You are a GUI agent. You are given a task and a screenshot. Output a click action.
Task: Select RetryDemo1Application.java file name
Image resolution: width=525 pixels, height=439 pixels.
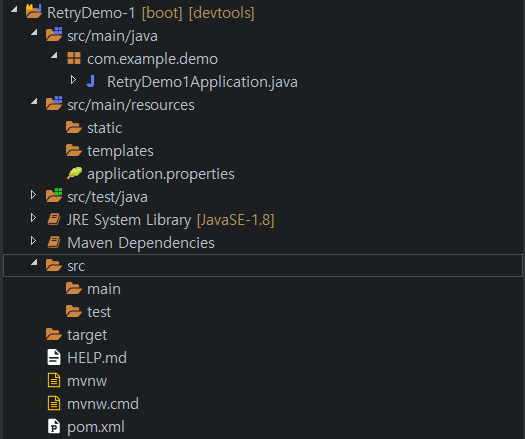(x=202, y=82)
